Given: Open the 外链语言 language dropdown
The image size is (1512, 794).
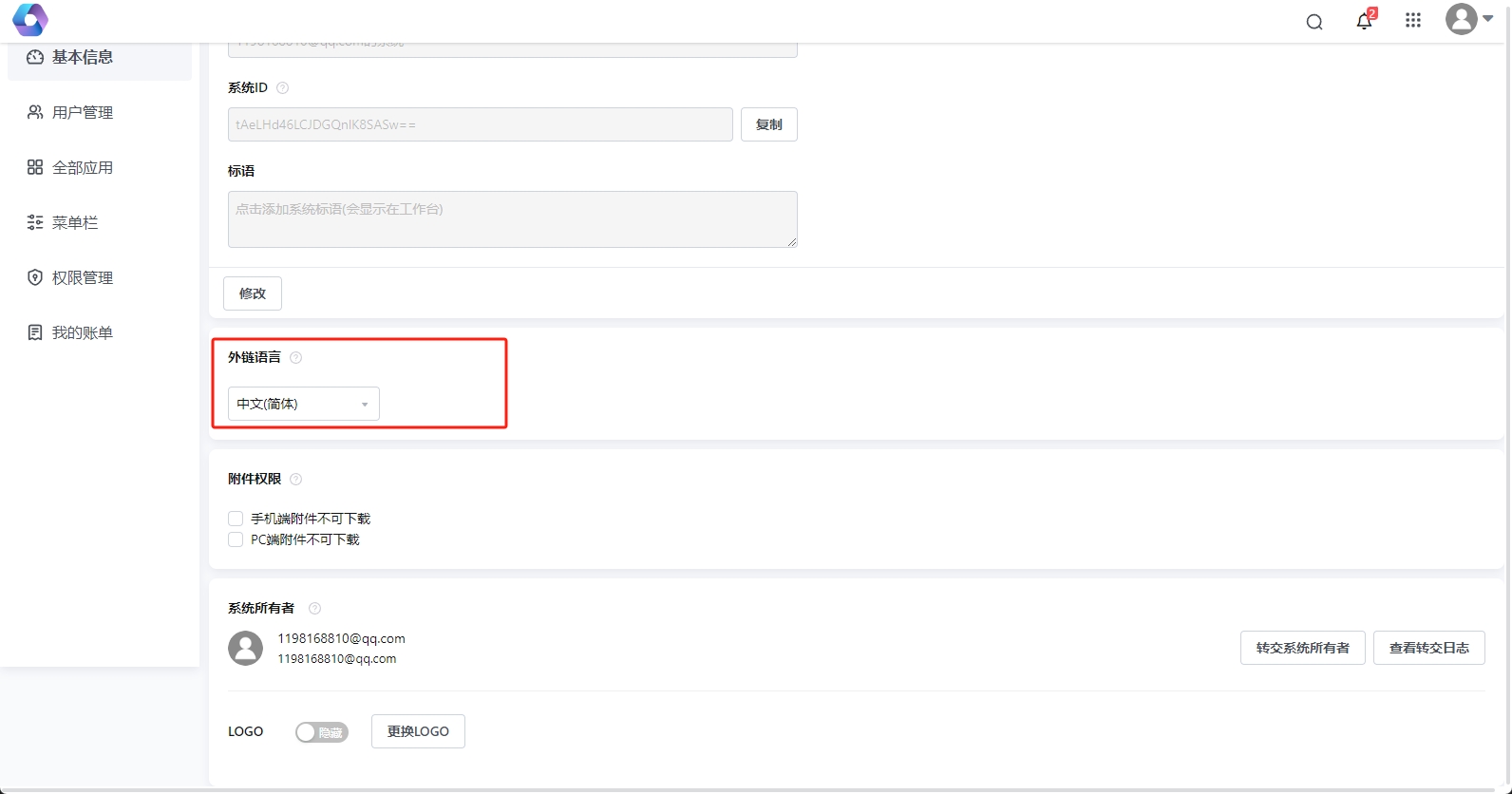Looking at the screenshot, I should point(303,404).
